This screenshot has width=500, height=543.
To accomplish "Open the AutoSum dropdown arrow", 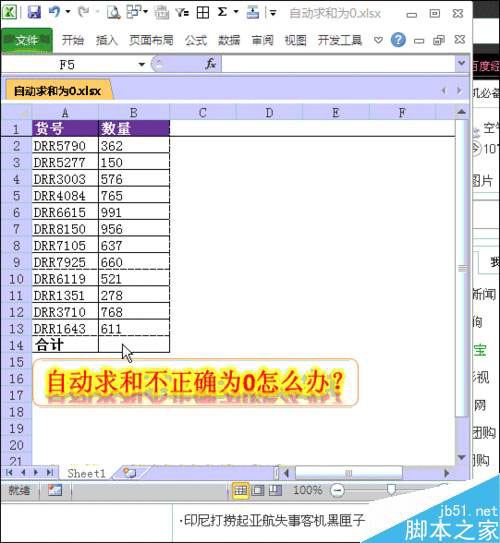I will click(x=236, y=12).
